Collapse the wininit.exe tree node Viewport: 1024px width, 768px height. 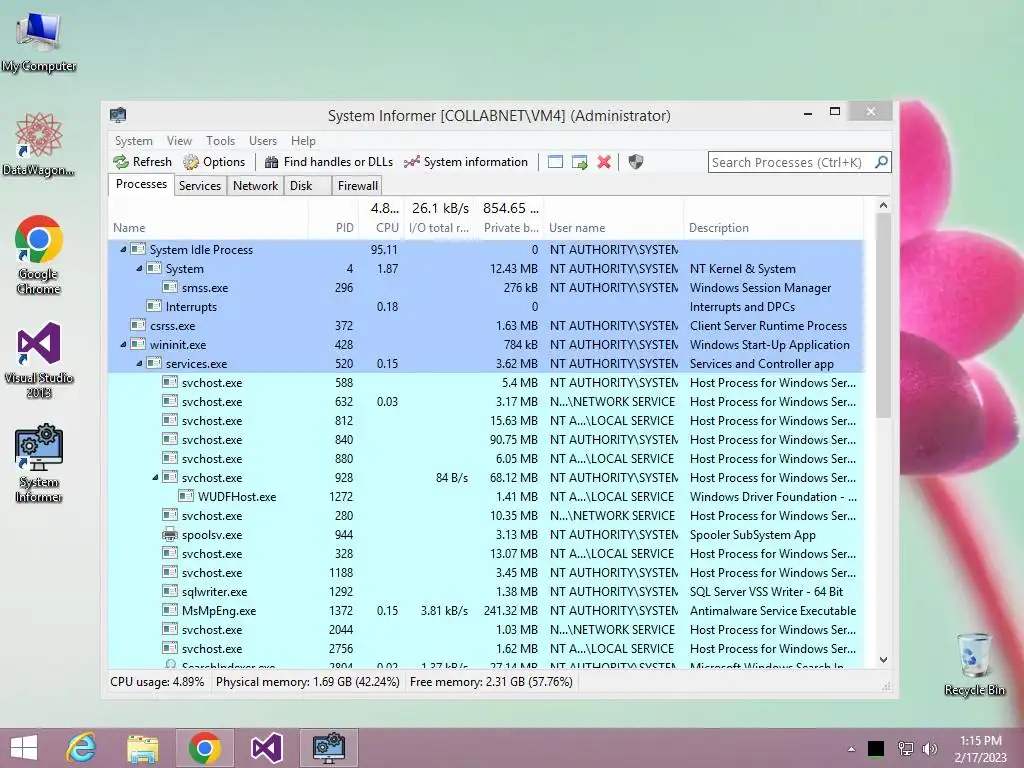tap(123, 344)
